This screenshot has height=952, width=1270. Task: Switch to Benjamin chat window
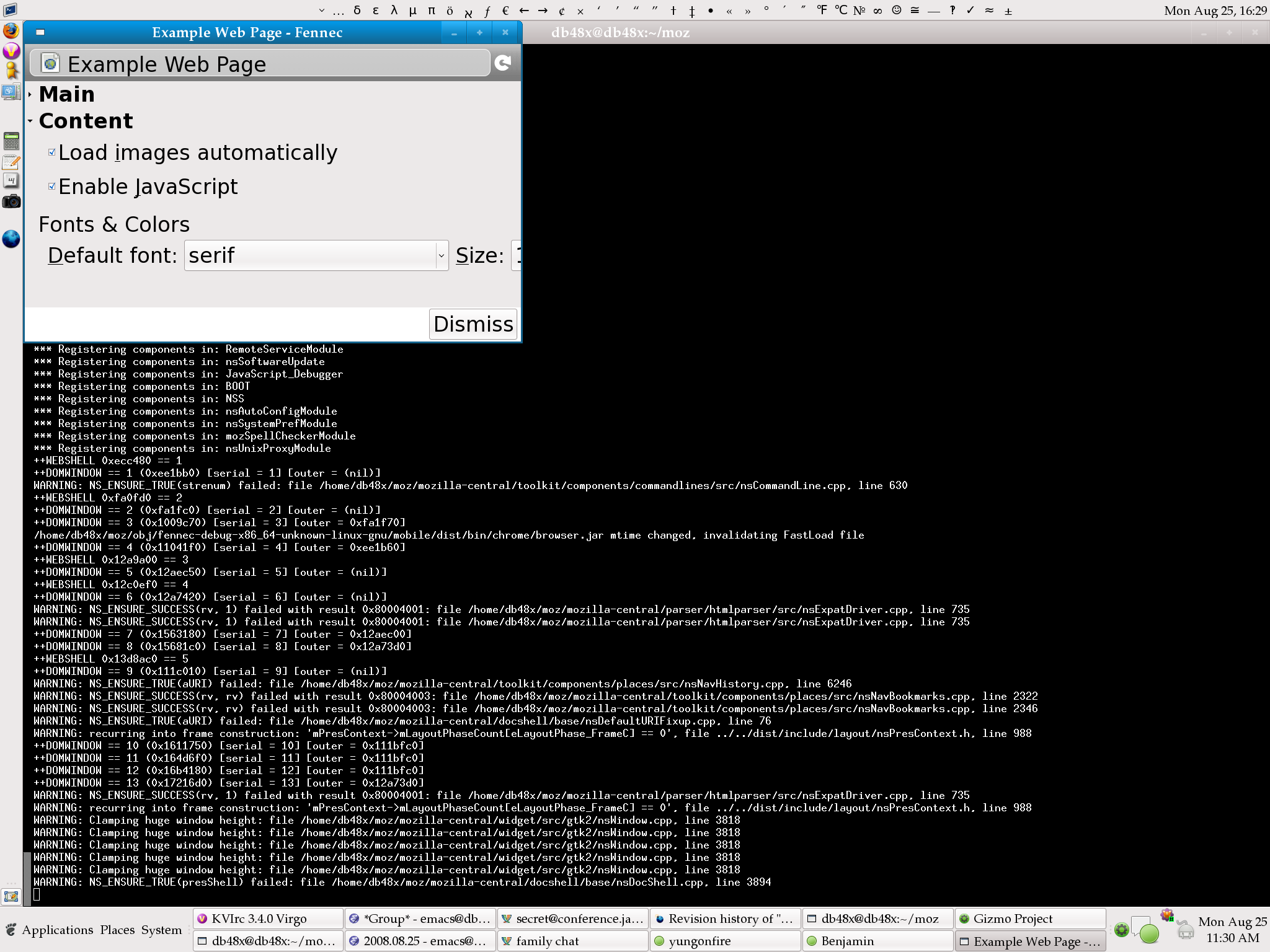tap(878, 941)
